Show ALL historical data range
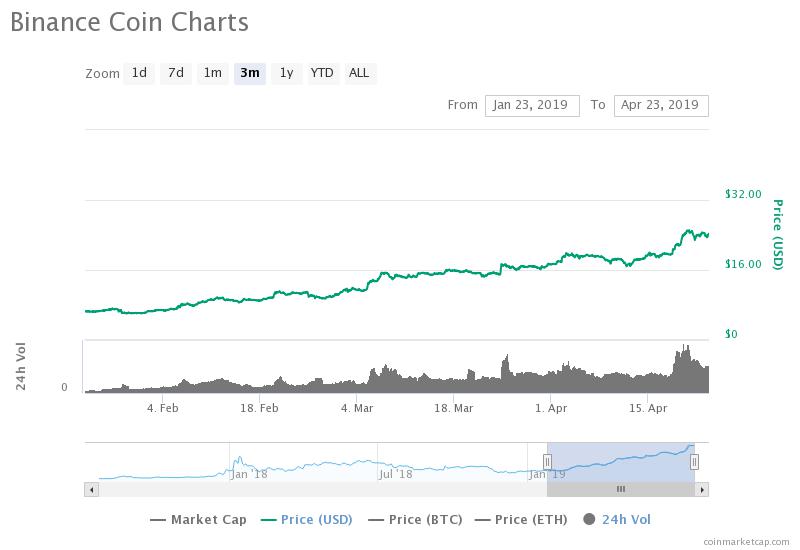 pos(359,73)
